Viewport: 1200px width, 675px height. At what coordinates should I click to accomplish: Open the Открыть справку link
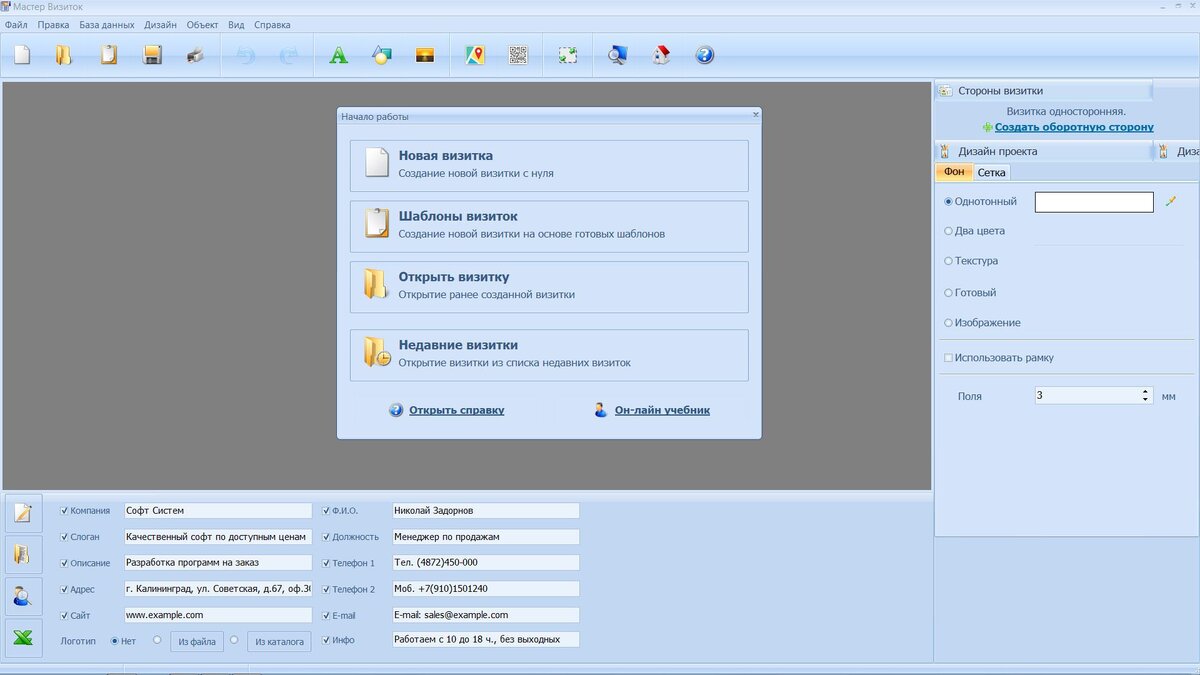point(456,410)
